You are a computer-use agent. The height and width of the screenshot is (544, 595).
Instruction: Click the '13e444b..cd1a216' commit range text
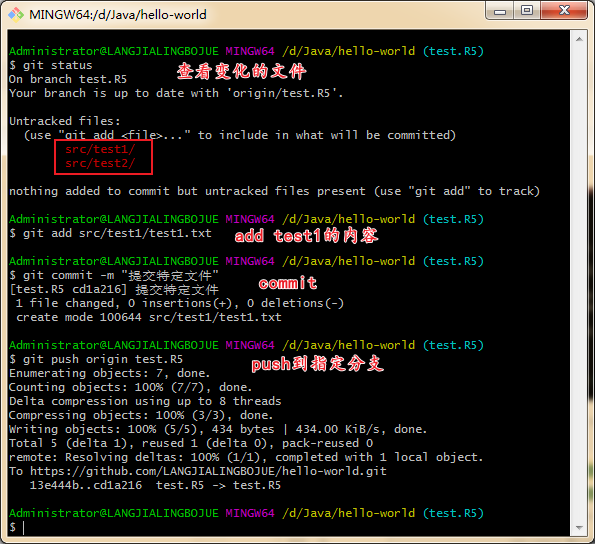click(86, 485)
